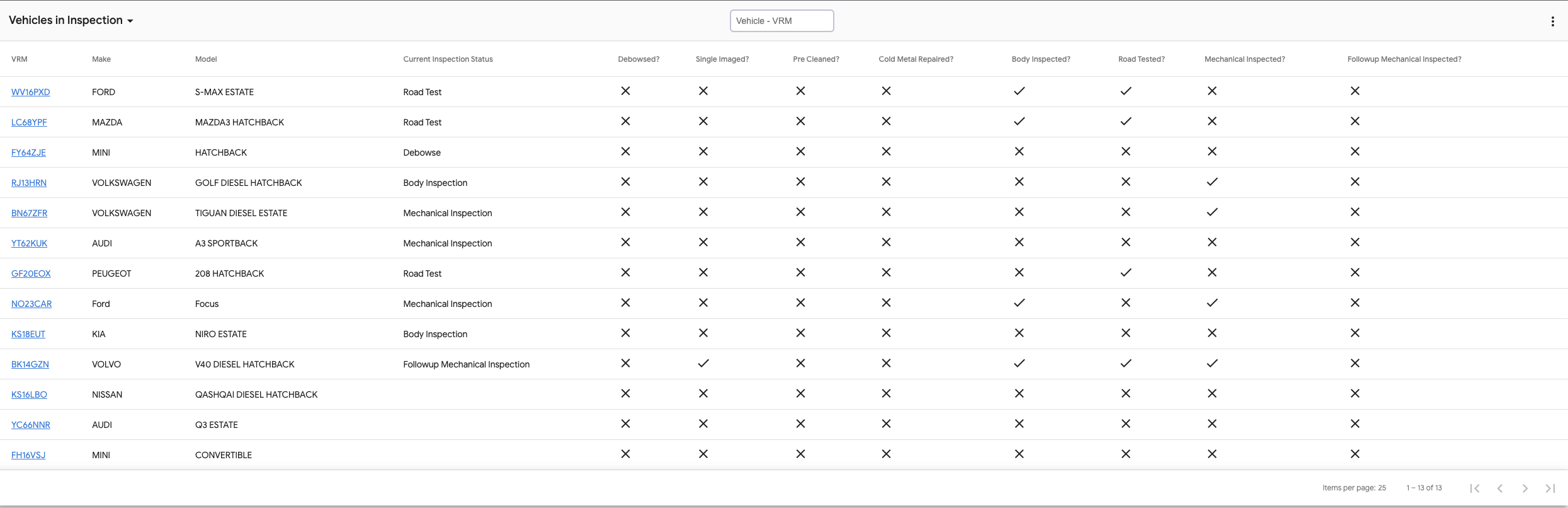Go to the previous page
Screen dimensions: 1568x508
pyautogui.click(x=1500, y=488)
